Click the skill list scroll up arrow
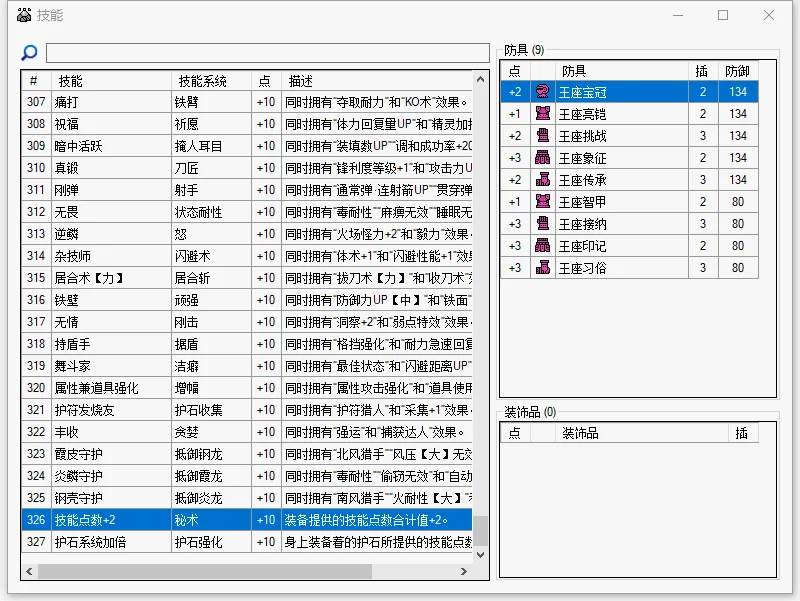Viewport: 800px width, 601px height. click(480, 80)
